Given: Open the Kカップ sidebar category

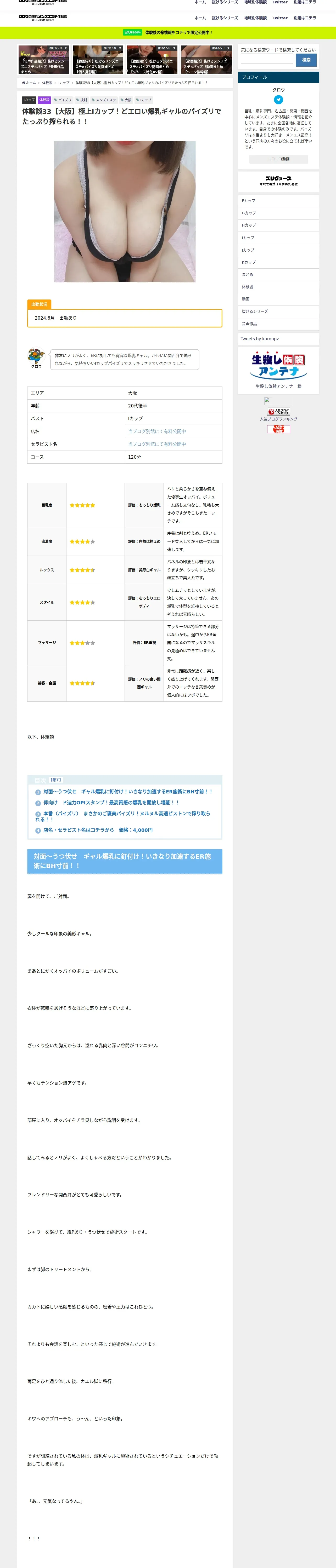Looking at the screenshot, I should coord(279,262).
